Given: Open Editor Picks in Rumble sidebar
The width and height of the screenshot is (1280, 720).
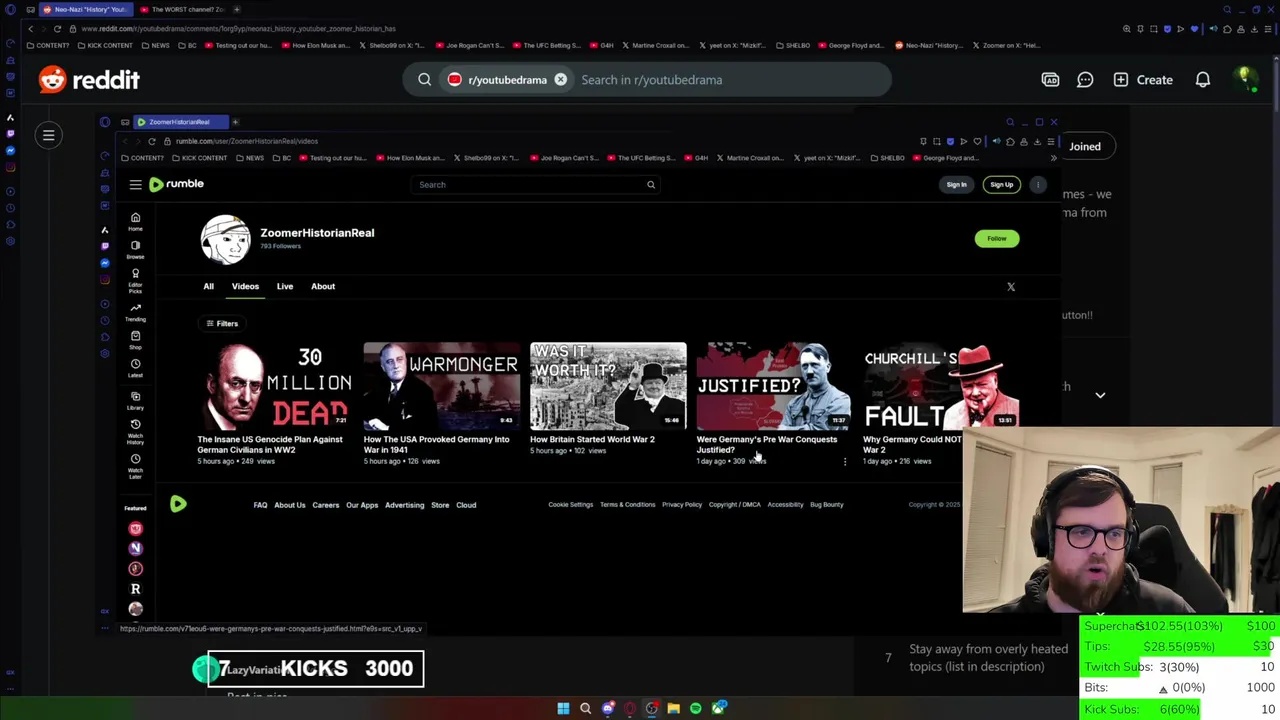Looking at the screenshot, I should click(x=135, y=280).
